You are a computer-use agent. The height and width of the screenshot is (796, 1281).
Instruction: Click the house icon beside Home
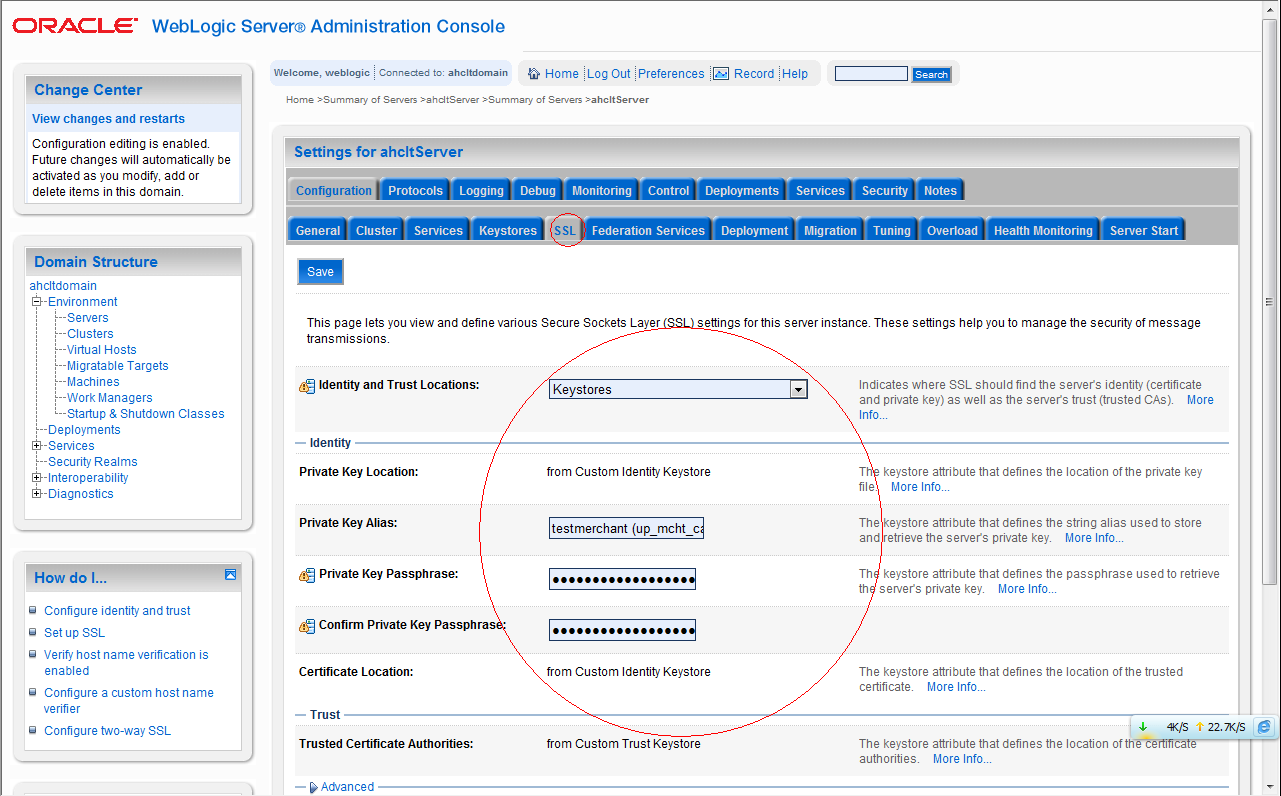(x=534, y=74)
